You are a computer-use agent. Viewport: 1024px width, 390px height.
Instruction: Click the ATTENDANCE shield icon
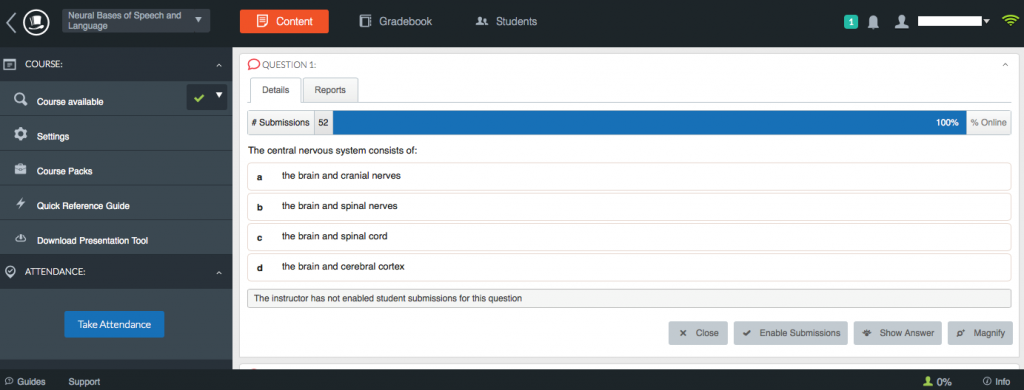[x=10, y=272]
